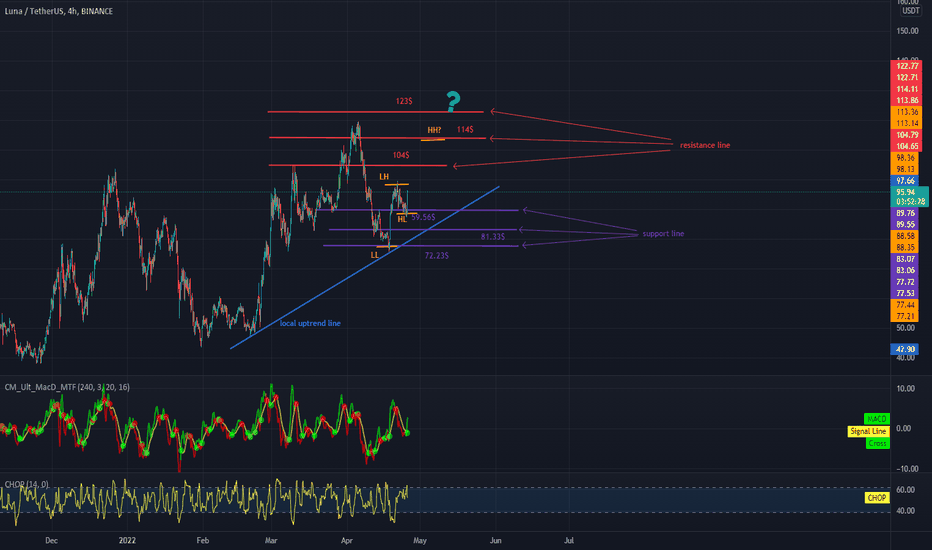Viewport: 932px width, 550px height.
Task: Click 10.00 on the MACD scale
Action: (x=906, y=389)
